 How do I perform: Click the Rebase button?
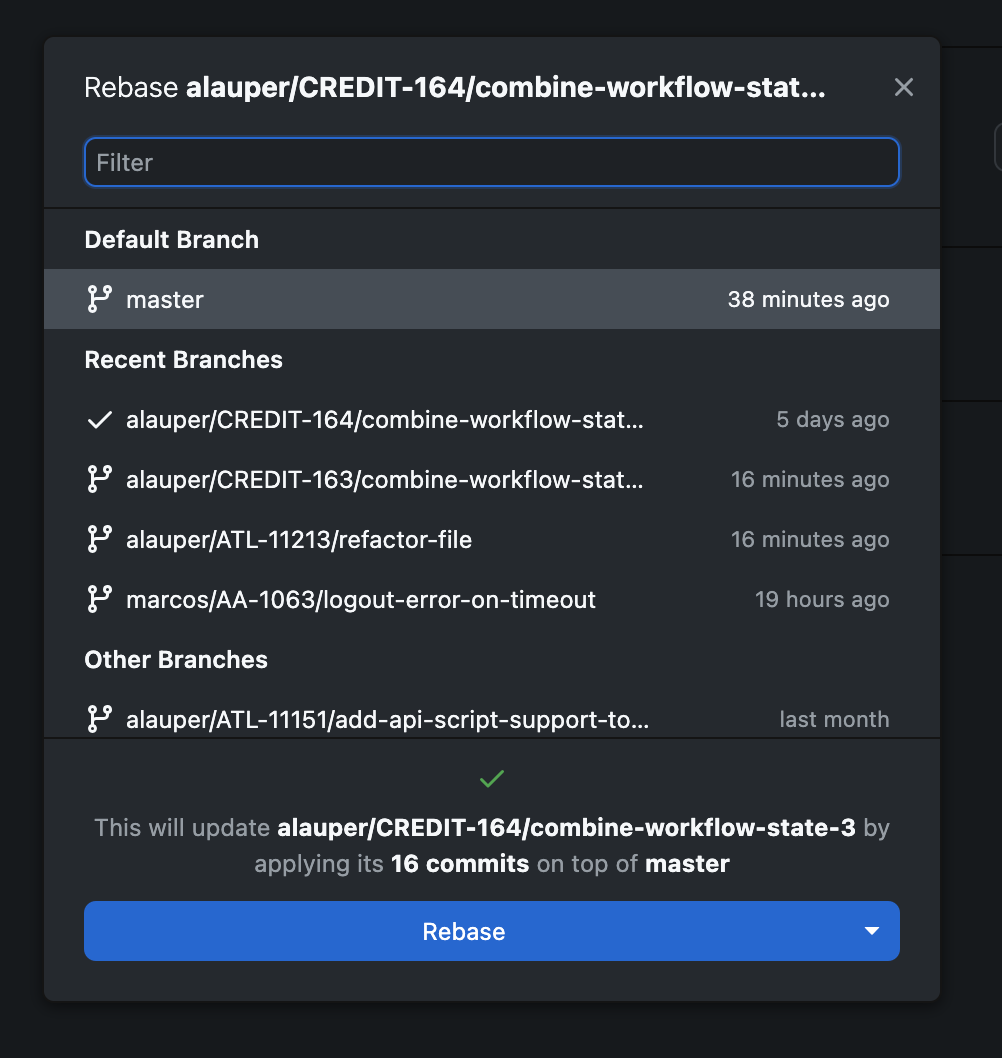[x=463, y=931]
